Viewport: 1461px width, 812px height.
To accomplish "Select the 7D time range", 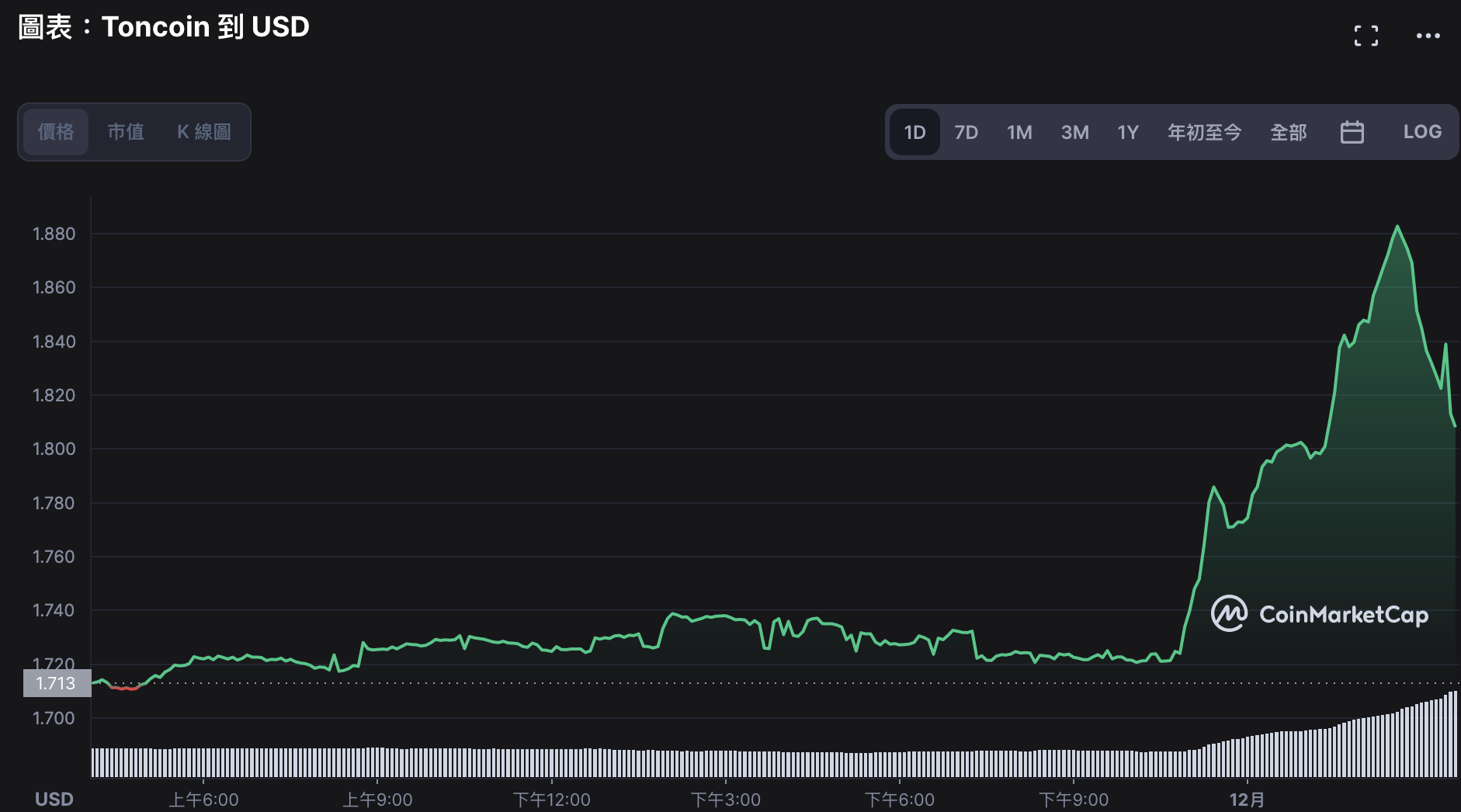I will tap(966, 132).
